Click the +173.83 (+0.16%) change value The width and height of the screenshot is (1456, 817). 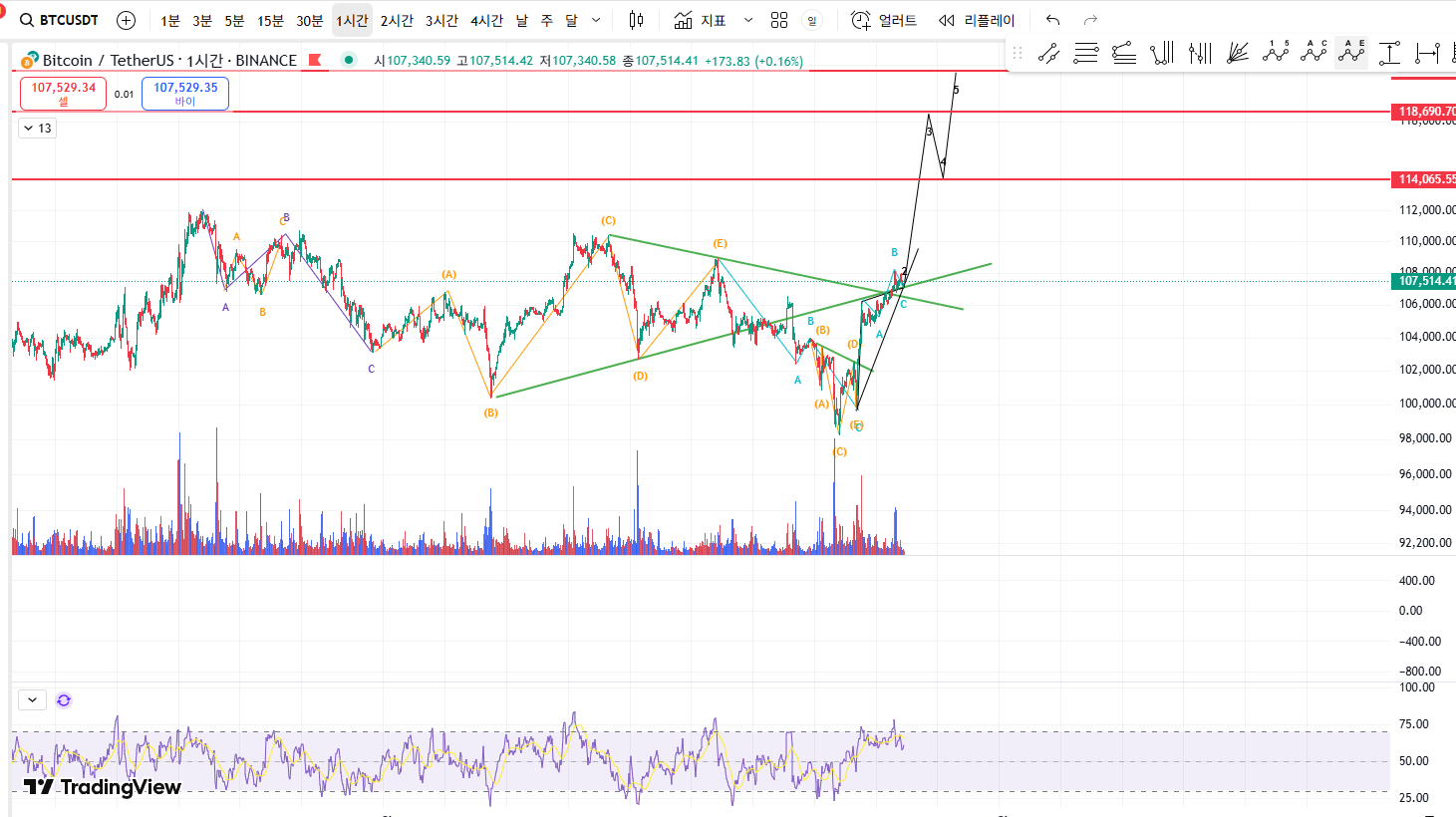tap(753, 61)
